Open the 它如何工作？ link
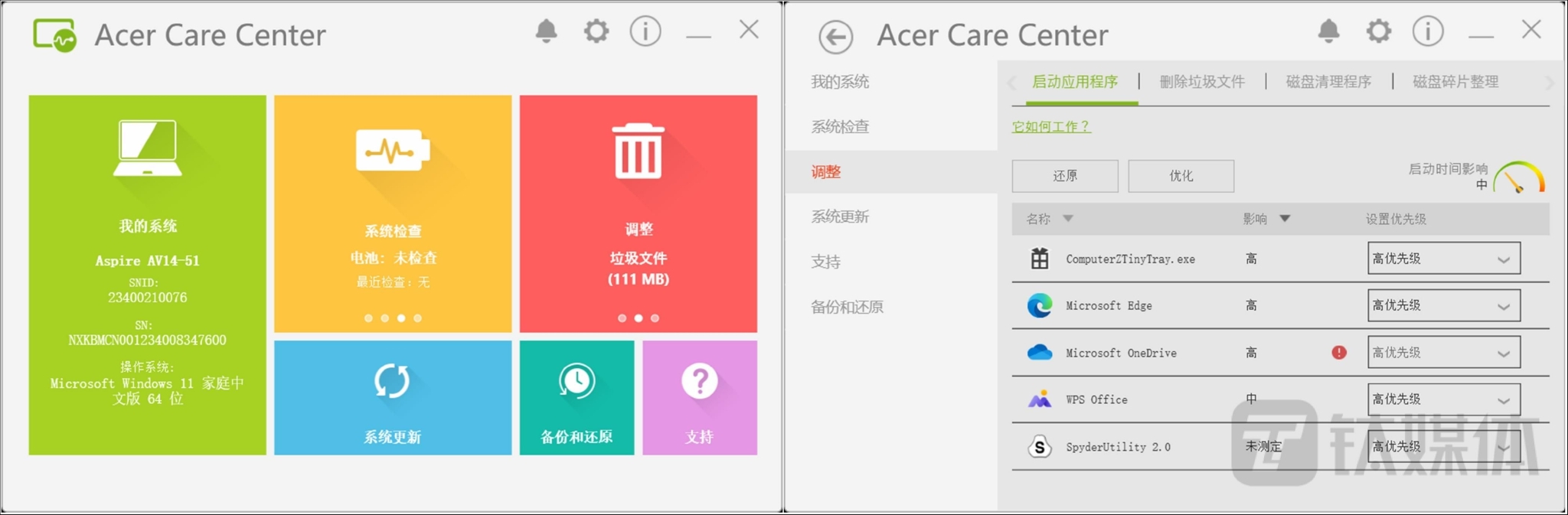This screenshot has height=515, width=1568. (x=1051, y=127)
